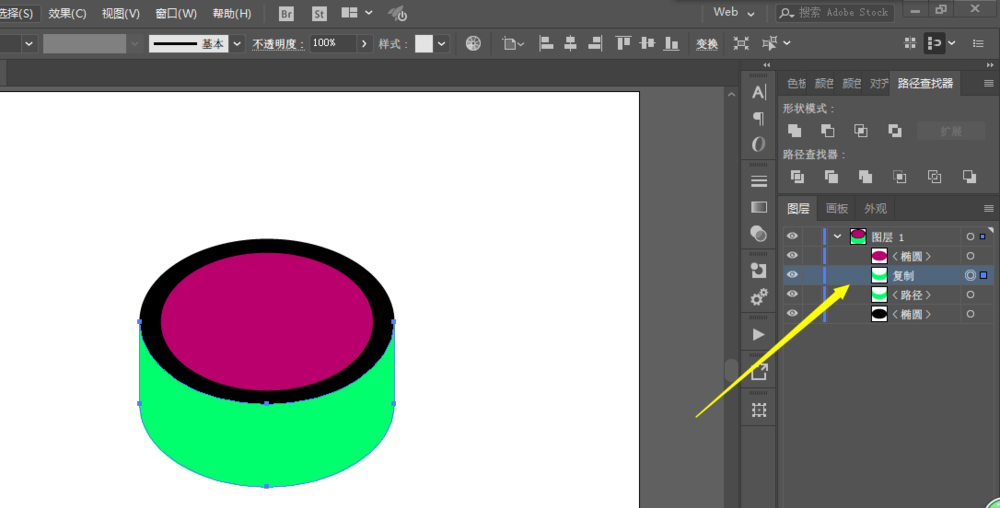Click the recolor artwork wheel icon

click(x=473, y=44)
